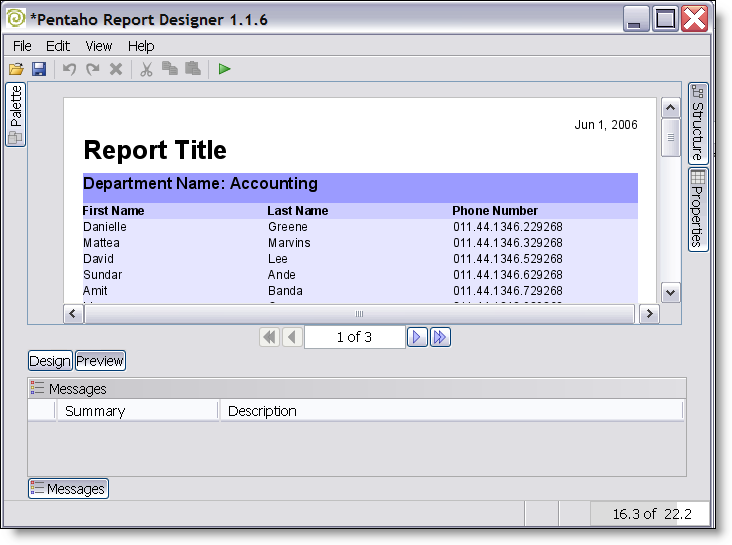This screenshot has width=732, height=545.
Task: Redo the action in the toolbar
Action: tap(93, 69)
